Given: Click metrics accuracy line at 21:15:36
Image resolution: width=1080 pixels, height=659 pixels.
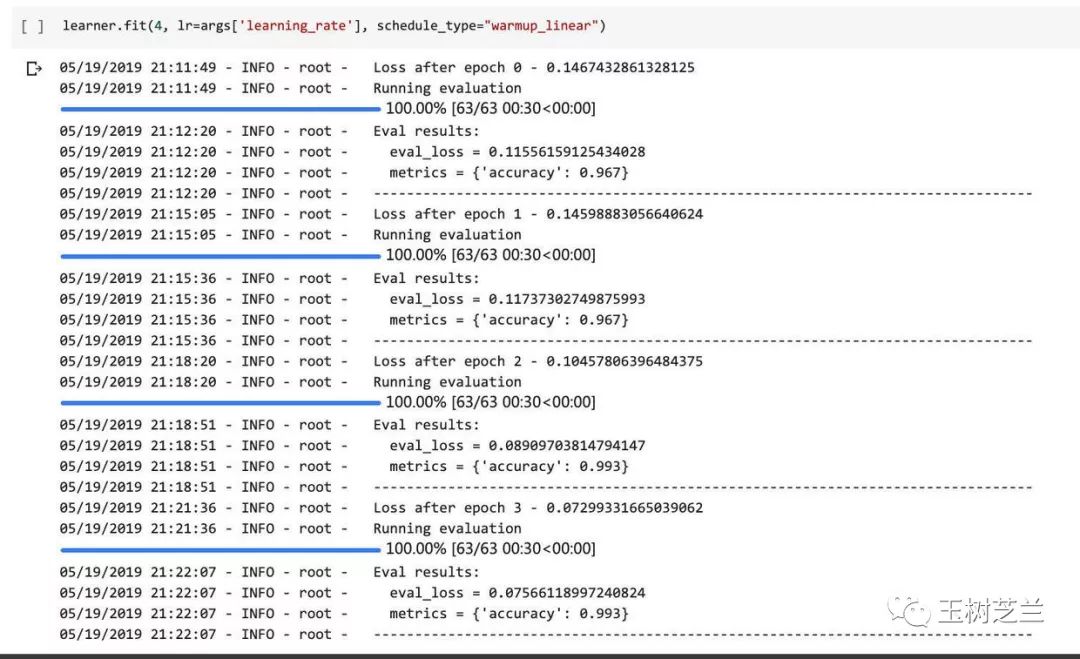Looking at the screenshot, I should point(344,320).
